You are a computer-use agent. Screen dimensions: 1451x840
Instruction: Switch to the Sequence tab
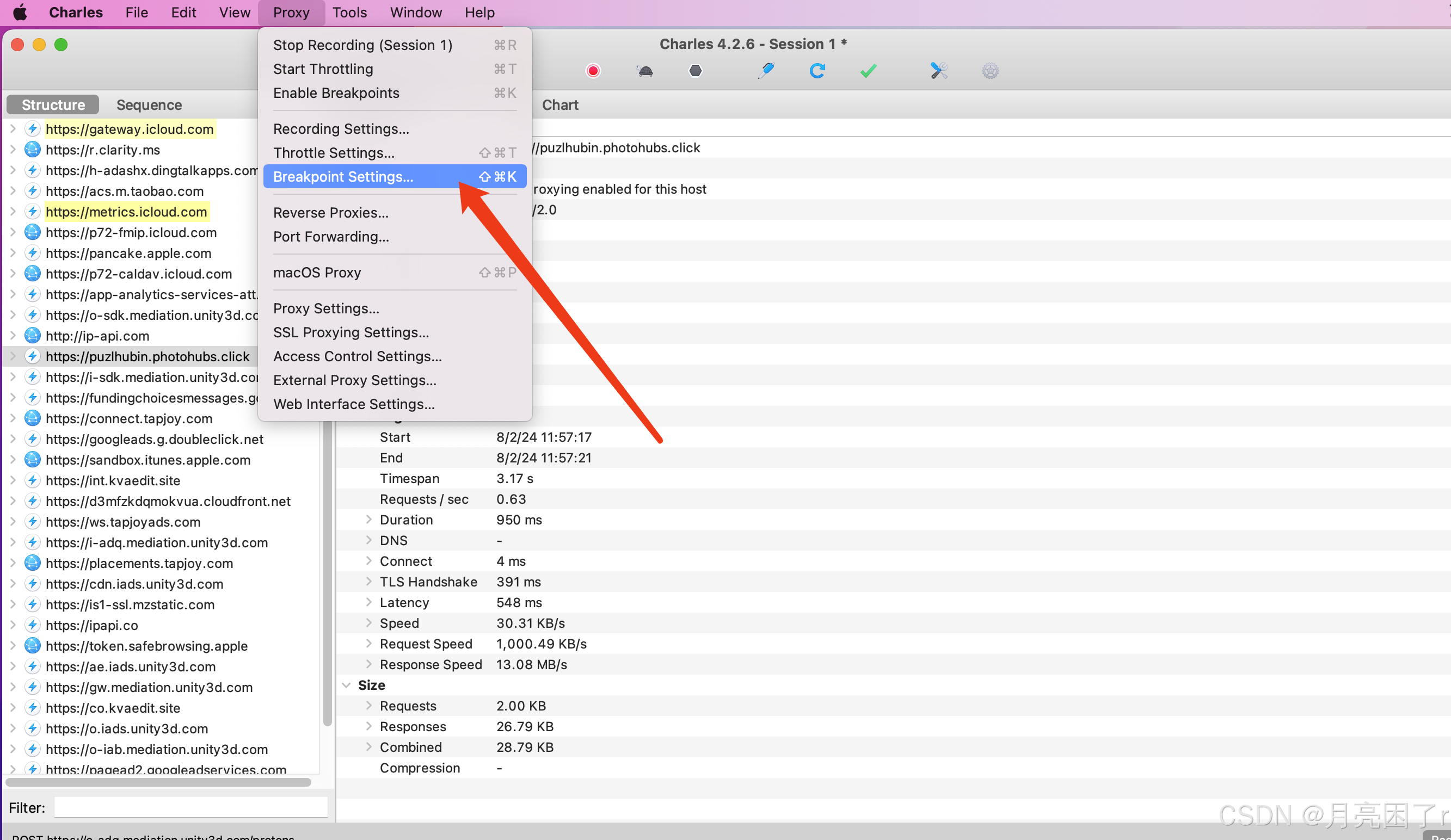tap(149, 105)
